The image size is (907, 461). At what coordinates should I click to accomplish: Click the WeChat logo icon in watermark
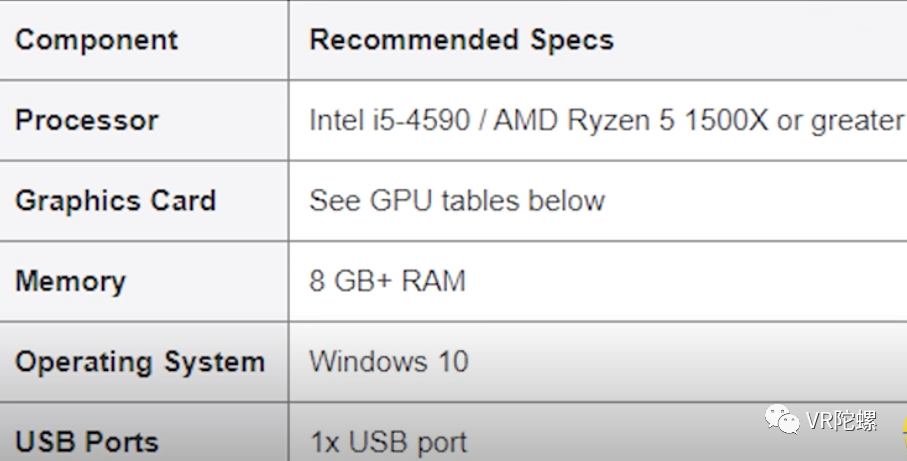pyautogui.click(x=782, y=419)
